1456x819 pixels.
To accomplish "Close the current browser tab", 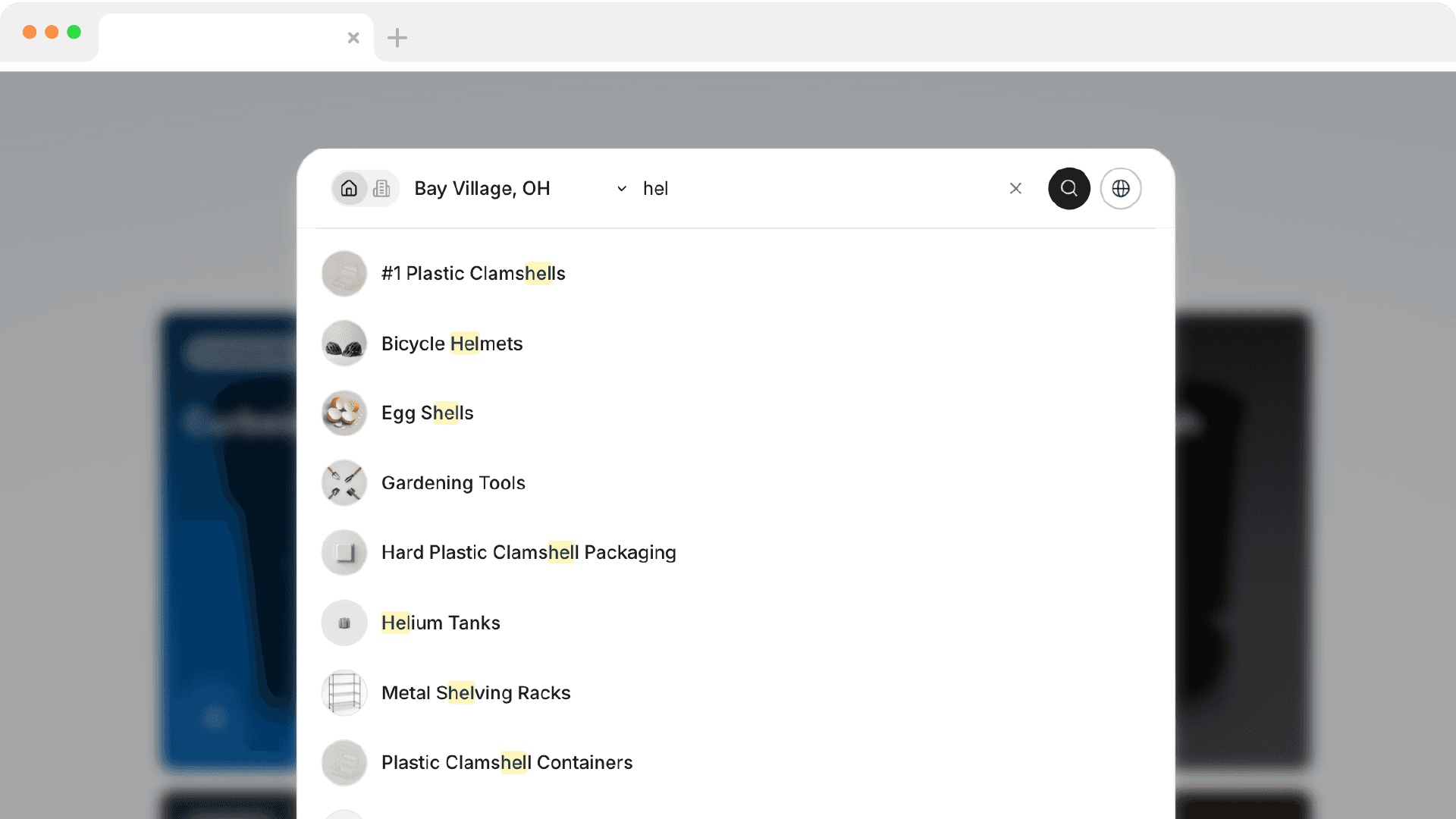I will (353, 37).
